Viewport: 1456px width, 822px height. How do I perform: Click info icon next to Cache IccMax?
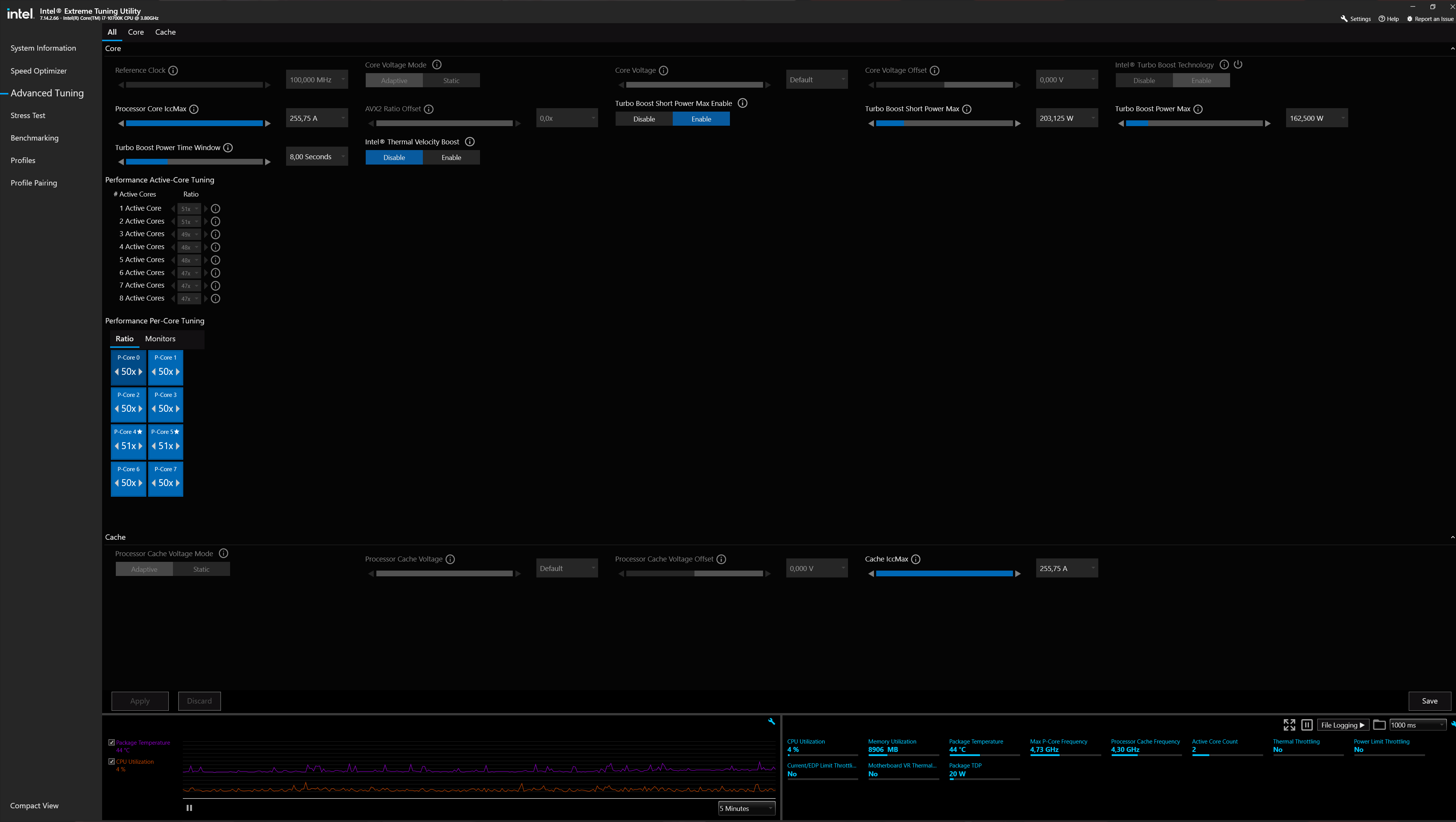(x=916, y=559)
